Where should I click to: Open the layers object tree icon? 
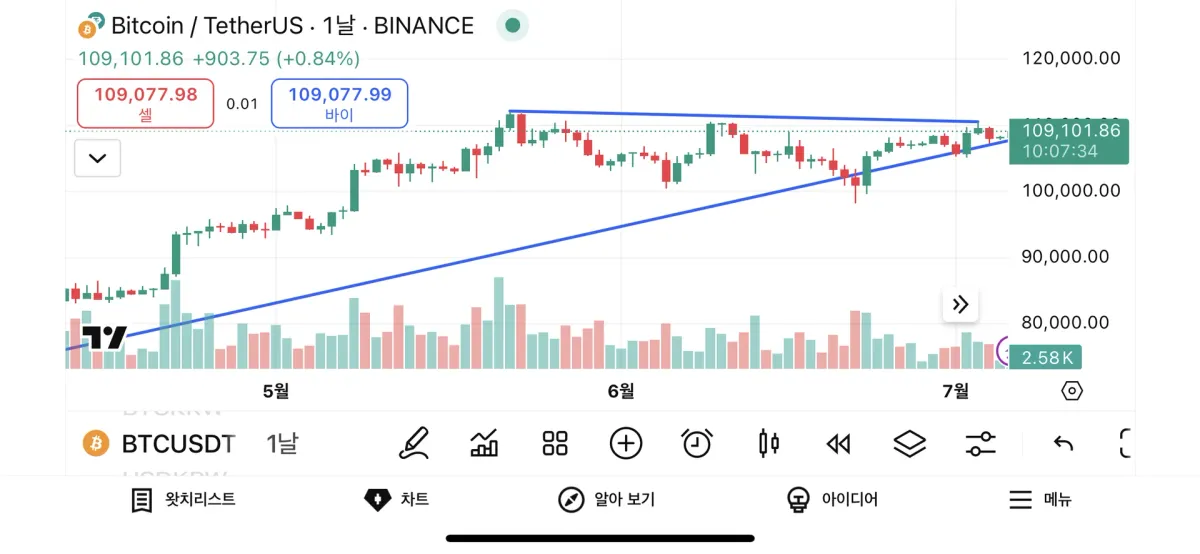(x=909, y=442)
